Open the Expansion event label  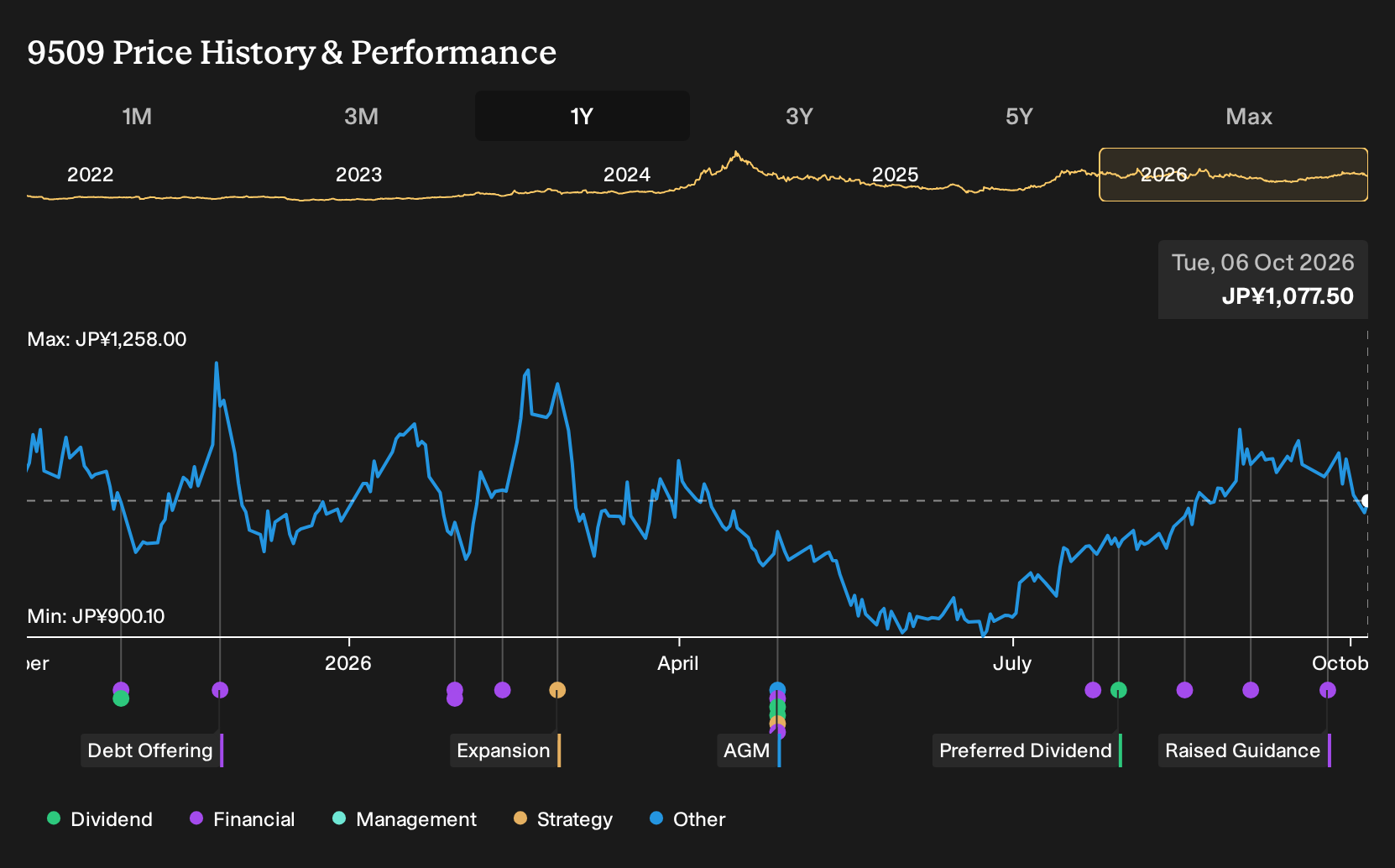[x=505, y=750]
